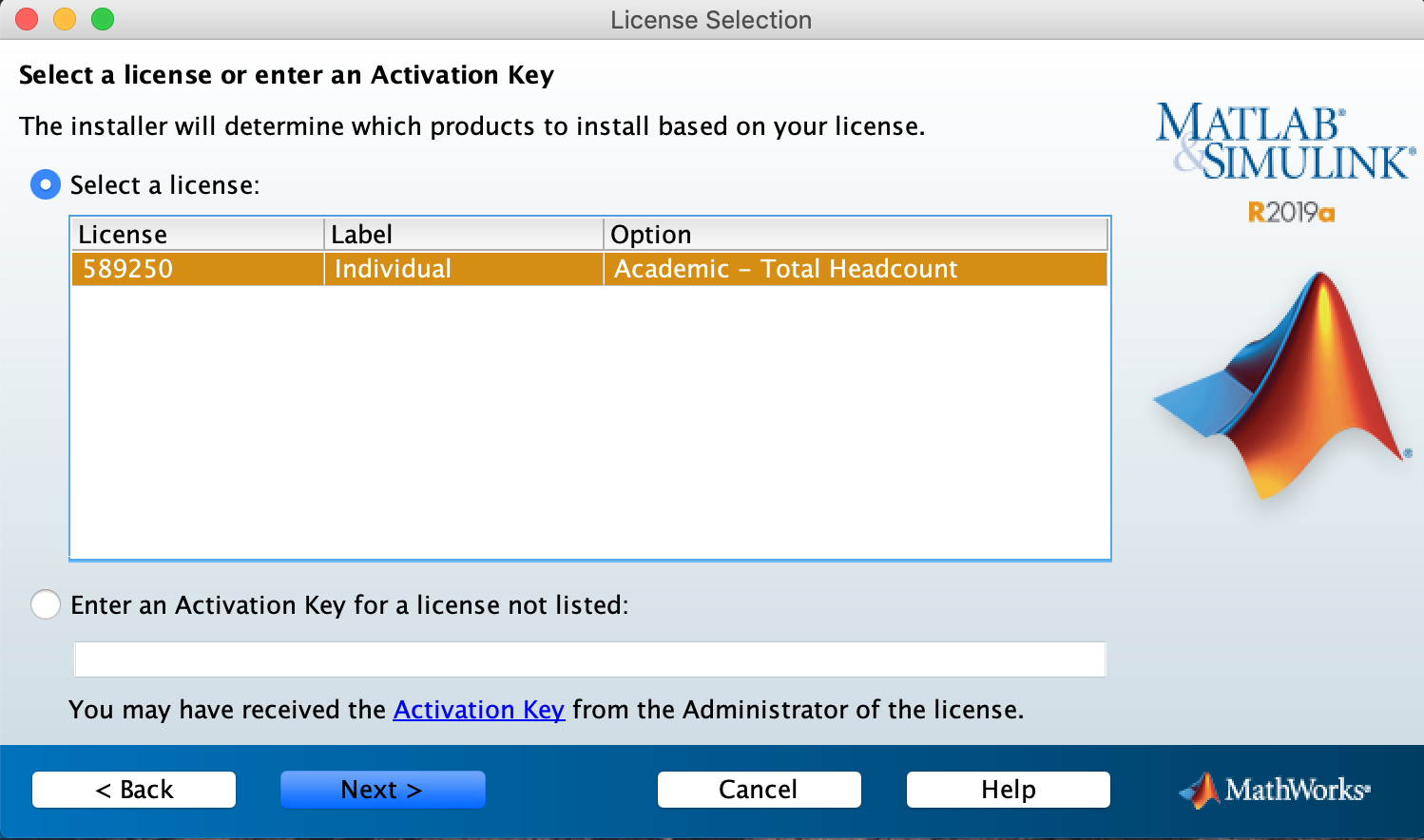Go back using the Back button
This screenshot has height=840, width=1424.
point(133,789)
